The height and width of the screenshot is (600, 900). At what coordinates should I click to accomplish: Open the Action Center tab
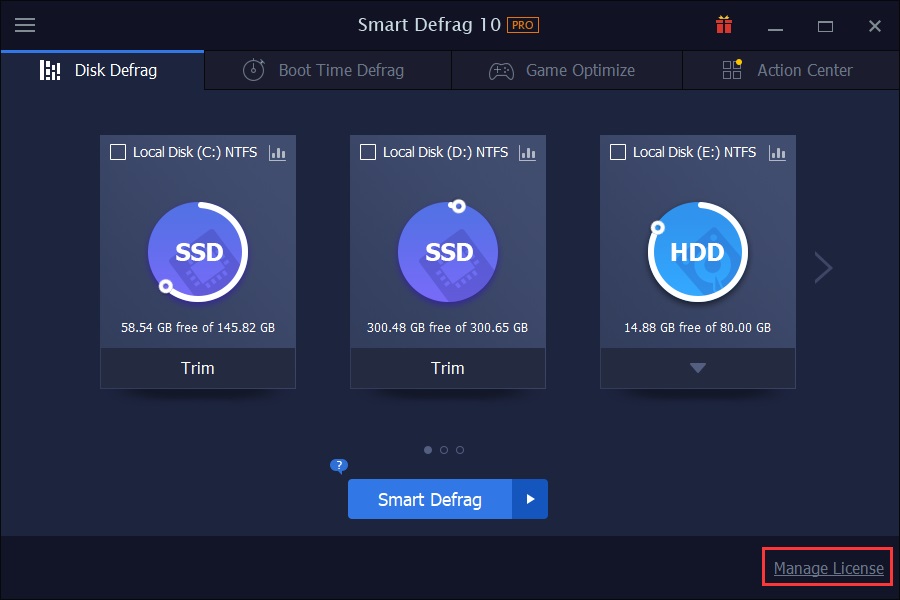pyautogui.click(x=791, y=70)
